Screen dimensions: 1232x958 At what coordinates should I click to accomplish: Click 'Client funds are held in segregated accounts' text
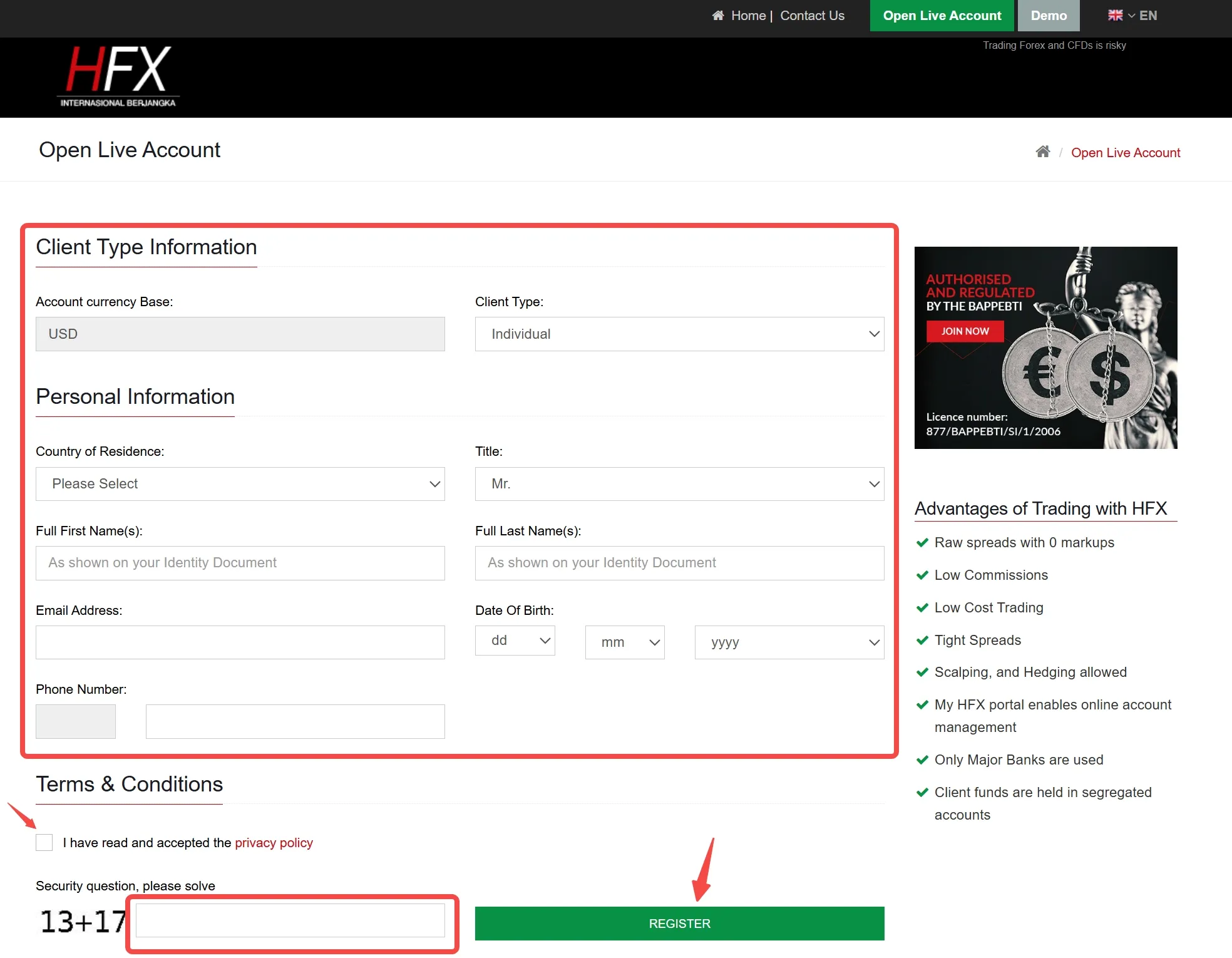1043,804
